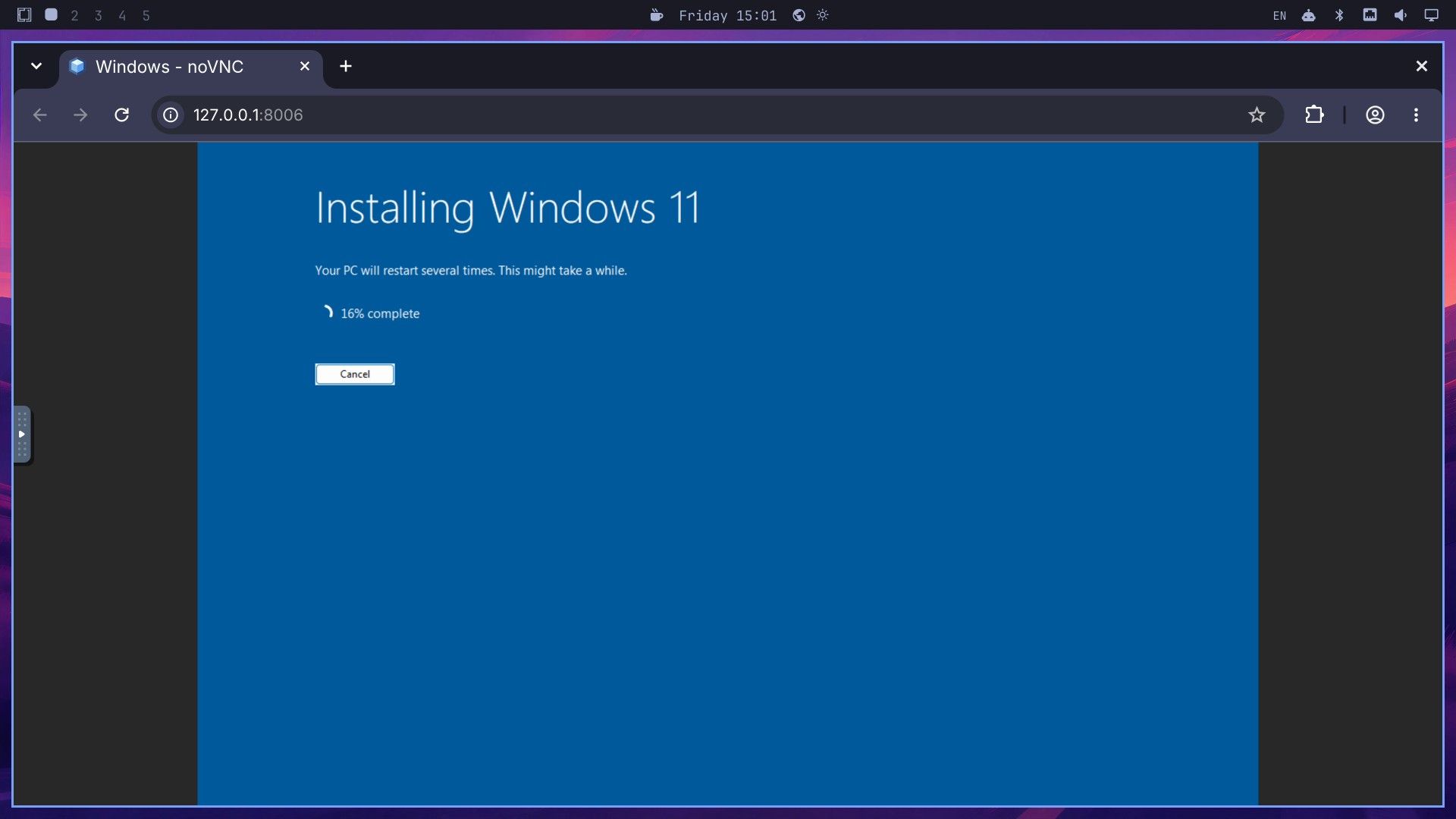Cancel the Windows 11 installation
The width and height of the screenshot is (1456, 819).
pos(355,374)
